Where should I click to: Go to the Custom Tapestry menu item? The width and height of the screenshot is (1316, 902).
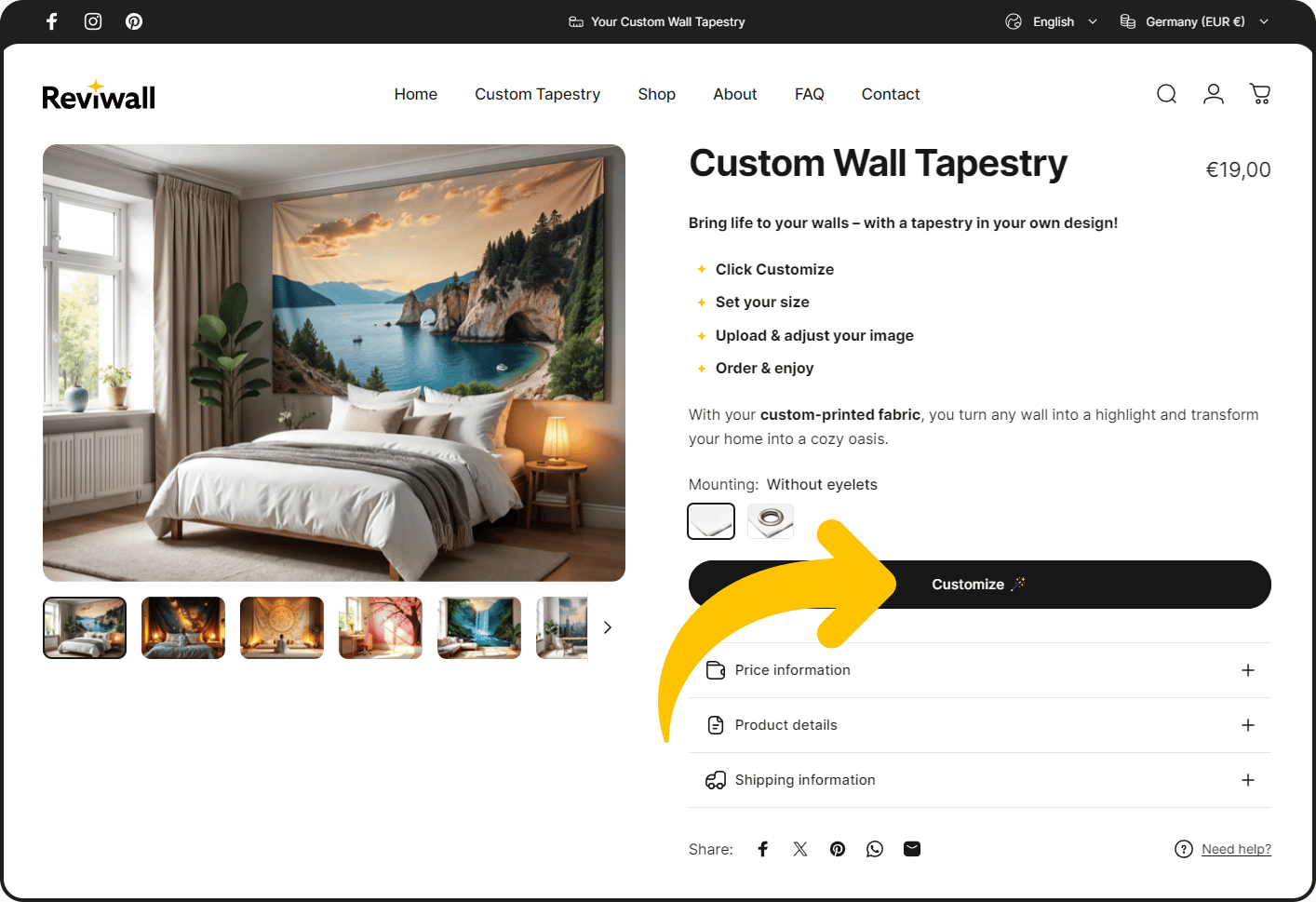coord(537,94)
